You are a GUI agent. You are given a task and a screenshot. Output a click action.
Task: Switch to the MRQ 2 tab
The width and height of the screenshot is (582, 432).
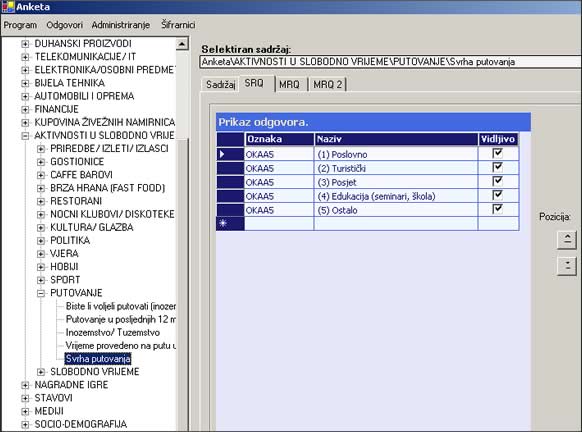tap(327, 84)
